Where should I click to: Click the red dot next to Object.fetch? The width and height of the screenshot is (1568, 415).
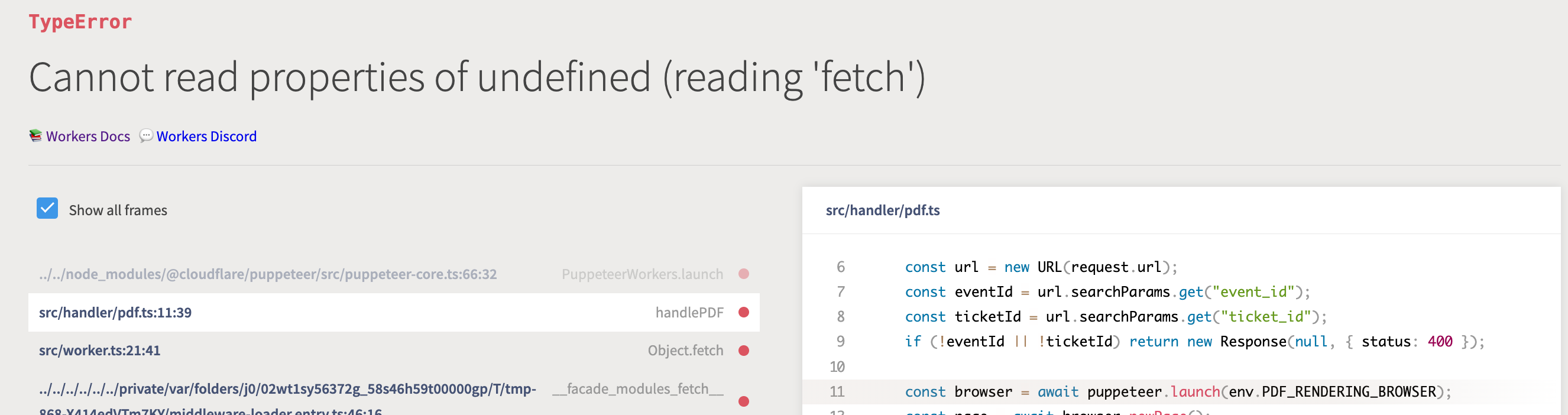[x=743, y=351]
